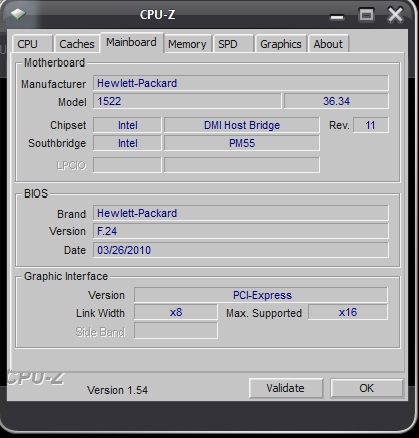
Task: Switch to the CPU tab
Action: (32, 44)
